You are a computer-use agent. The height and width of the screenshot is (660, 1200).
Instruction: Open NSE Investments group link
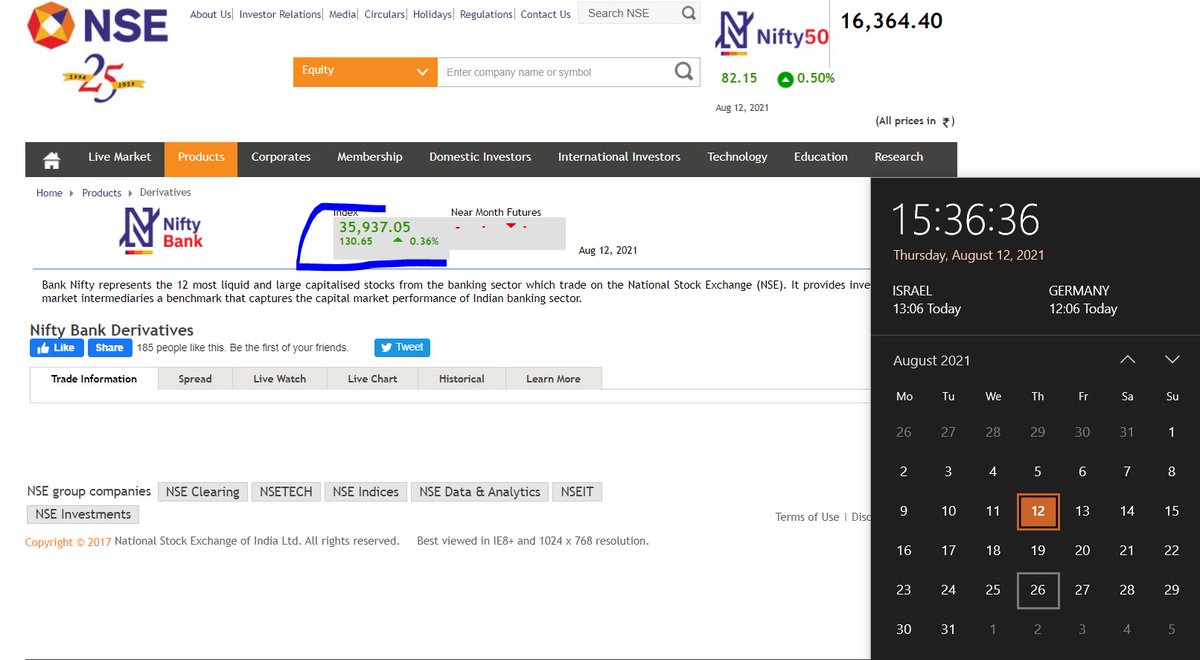pos(83,514)
